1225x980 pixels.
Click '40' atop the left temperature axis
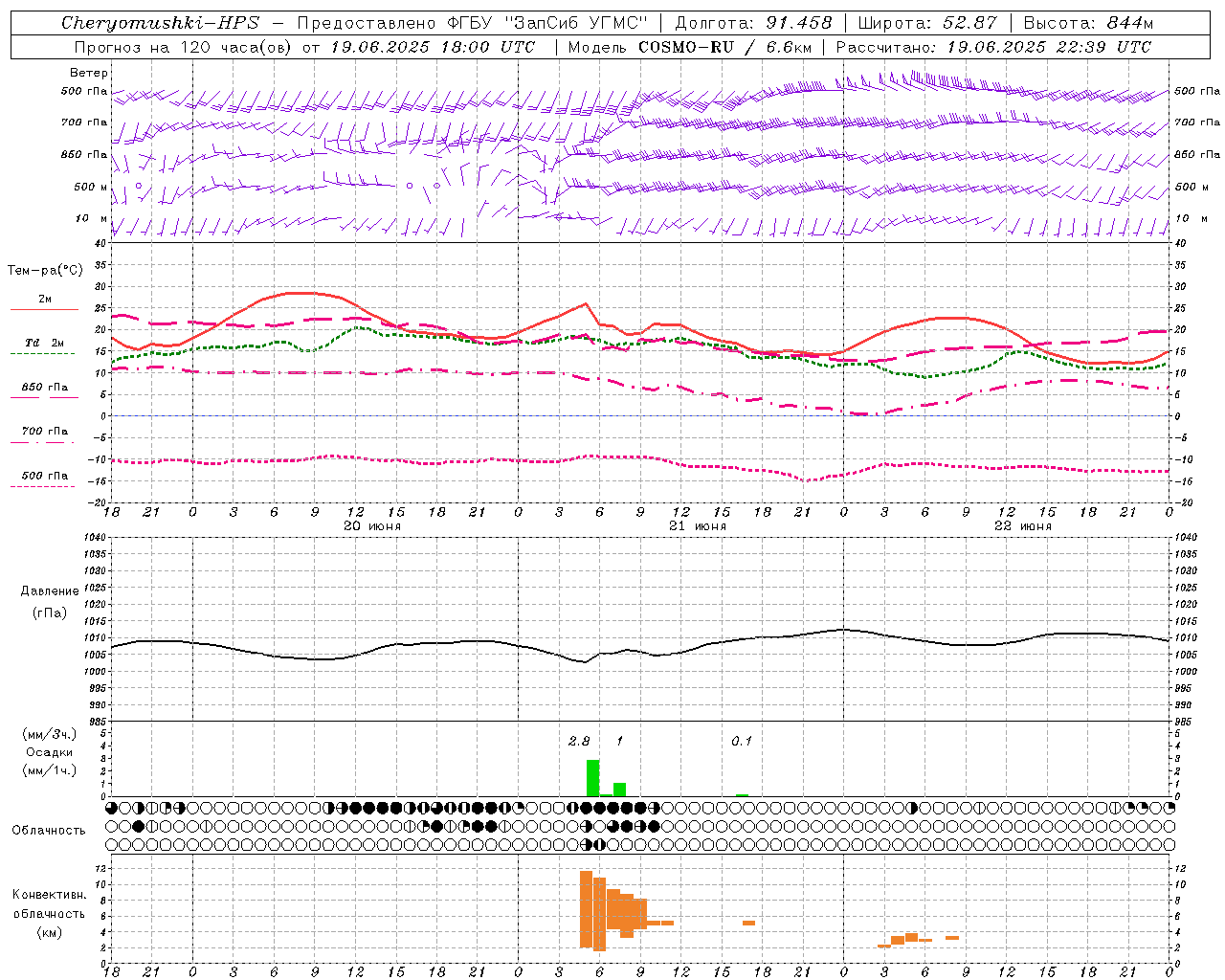100,244
